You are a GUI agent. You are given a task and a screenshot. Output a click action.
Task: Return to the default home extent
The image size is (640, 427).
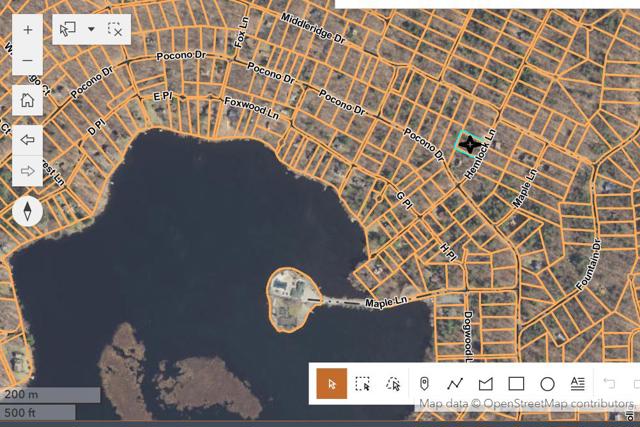click(27, 100)
